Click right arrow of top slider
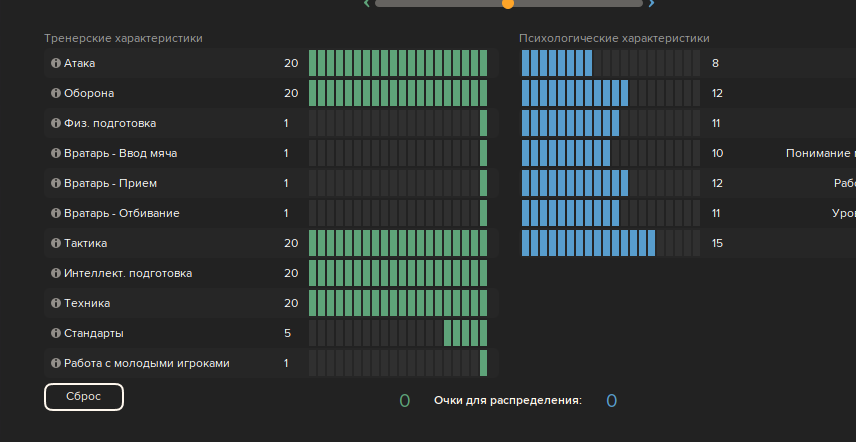This screenshot has width=856, height=442. pyautogui.click(x=651, y=3)
